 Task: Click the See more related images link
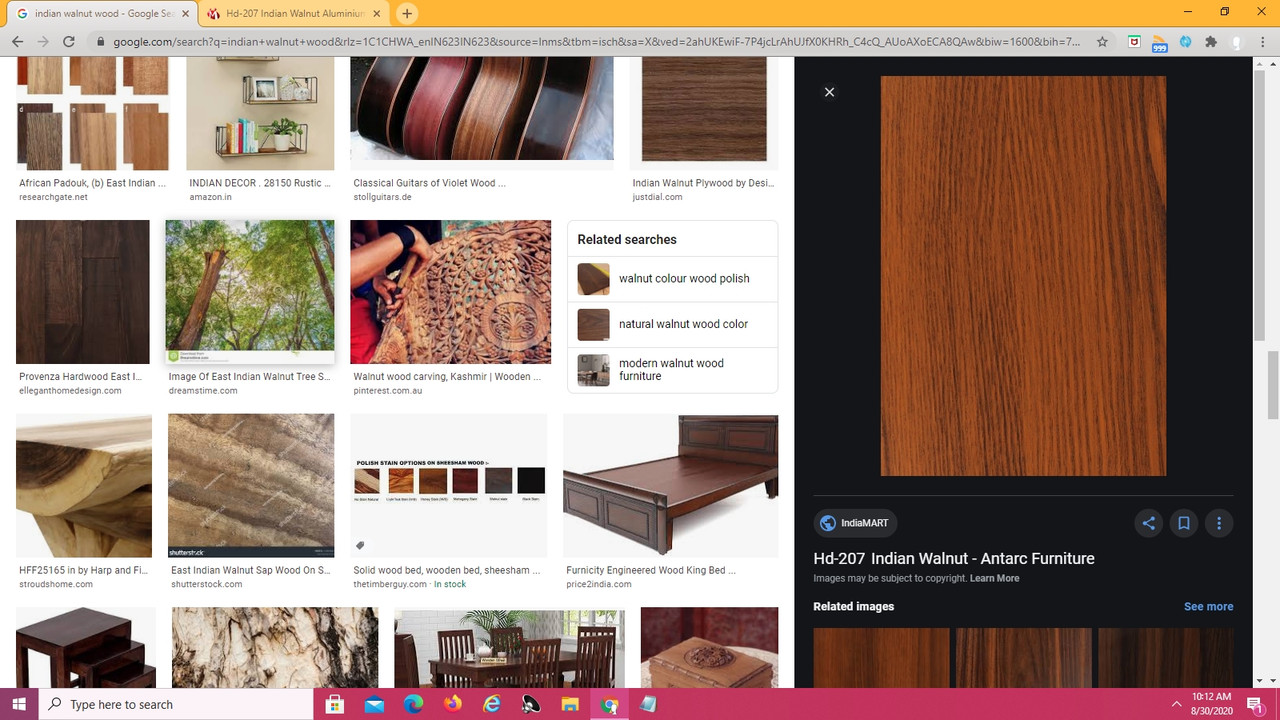(x=1208, y=606)
